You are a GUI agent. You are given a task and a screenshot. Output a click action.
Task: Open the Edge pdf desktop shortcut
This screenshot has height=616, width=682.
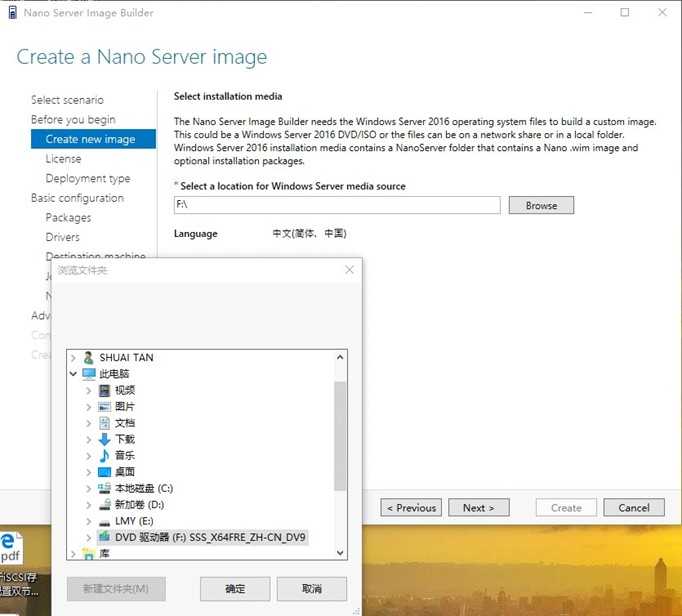[11, 548]
